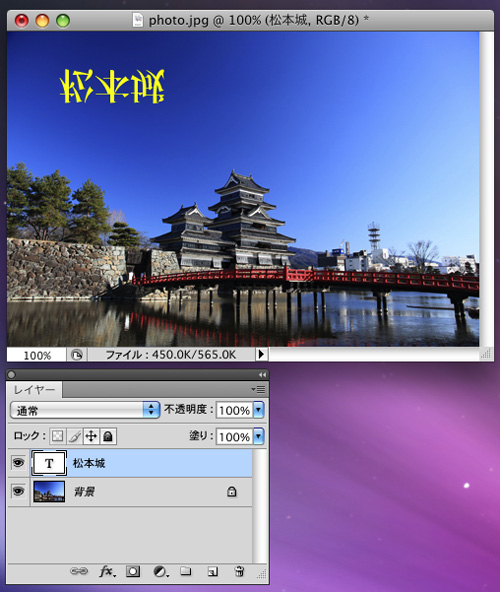This screenshot has height=592, width=500.
Task: Open the blend mode 通常 dropdown
Action: click(x=85, y=410)
